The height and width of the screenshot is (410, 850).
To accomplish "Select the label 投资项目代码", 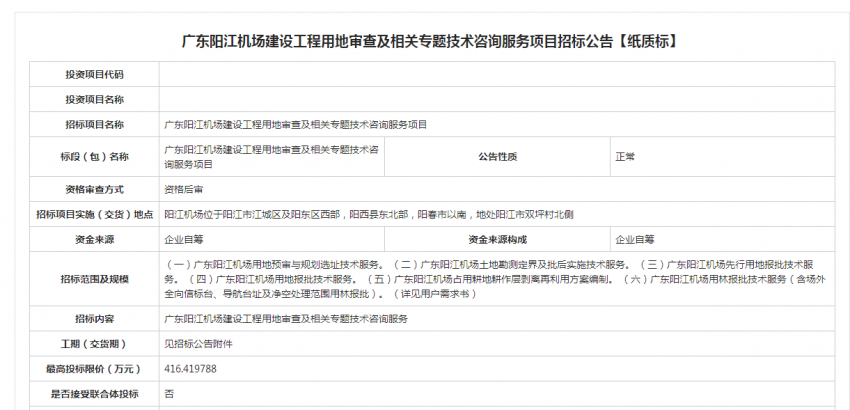I will (94, 74).
